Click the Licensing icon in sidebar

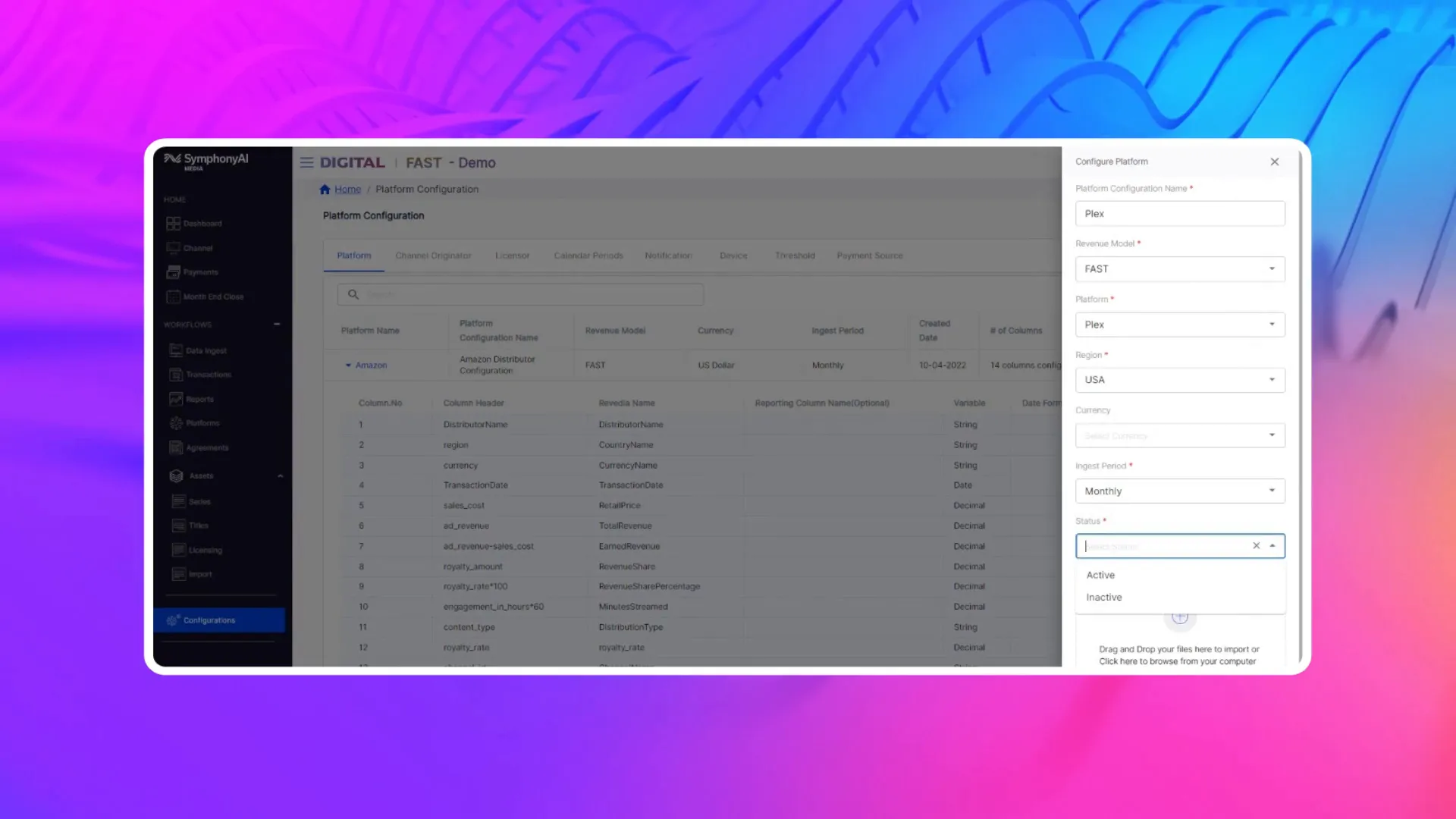point(179,550)
